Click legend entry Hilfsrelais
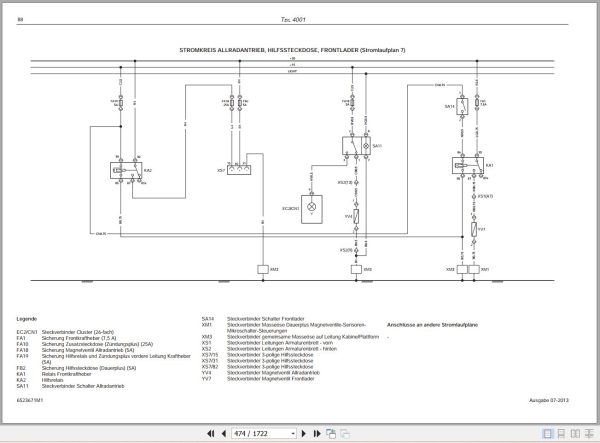The image size is (600, 443). coord(53,380)
